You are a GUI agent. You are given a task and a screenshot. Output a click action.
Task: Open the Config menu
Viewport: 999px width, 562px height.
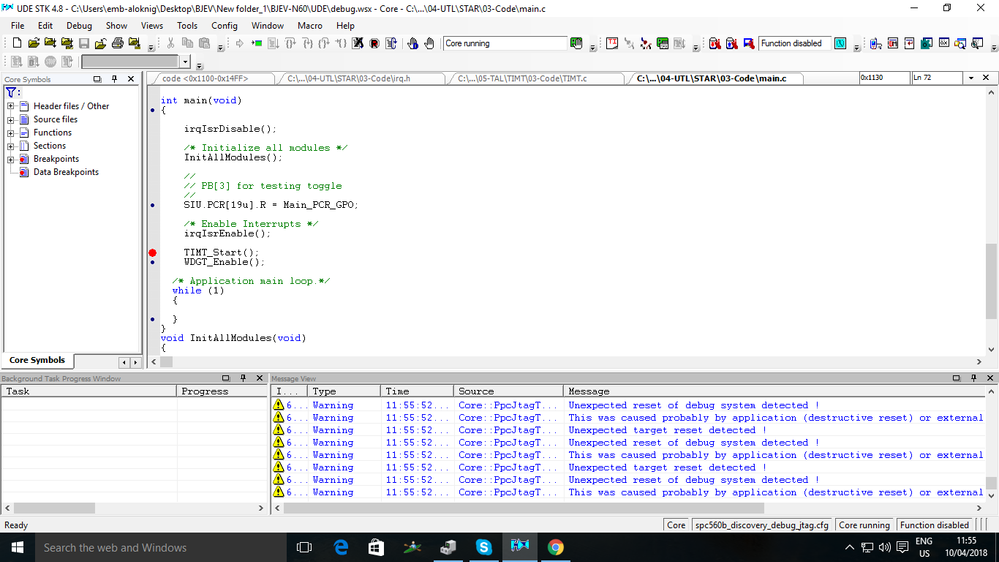(x=224, y=25)
